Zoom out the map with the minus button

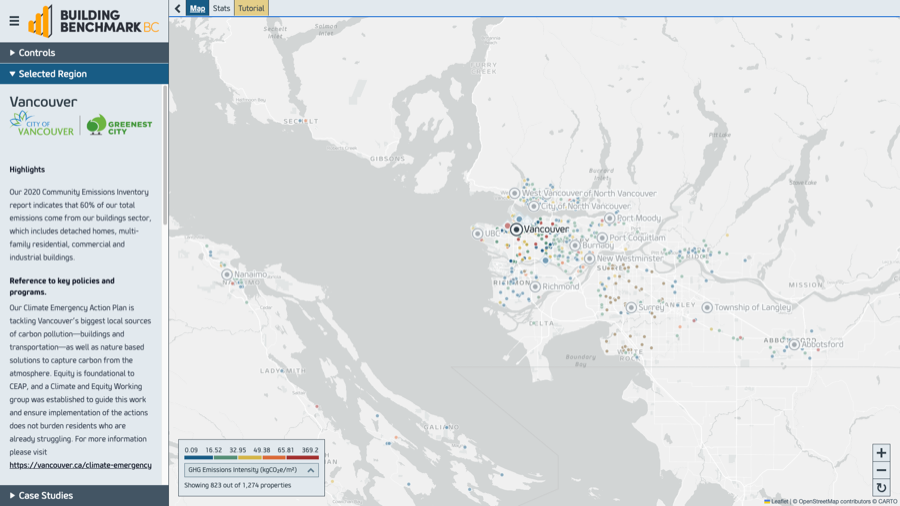[x=881, y=470]
